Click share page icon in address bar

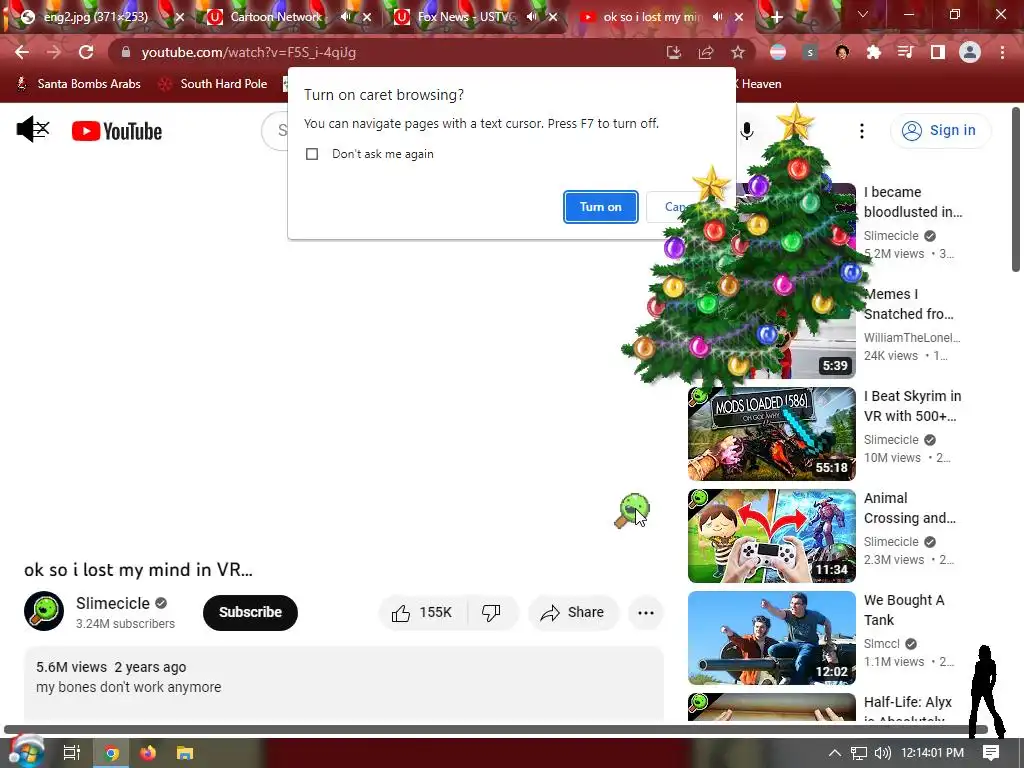706,52
